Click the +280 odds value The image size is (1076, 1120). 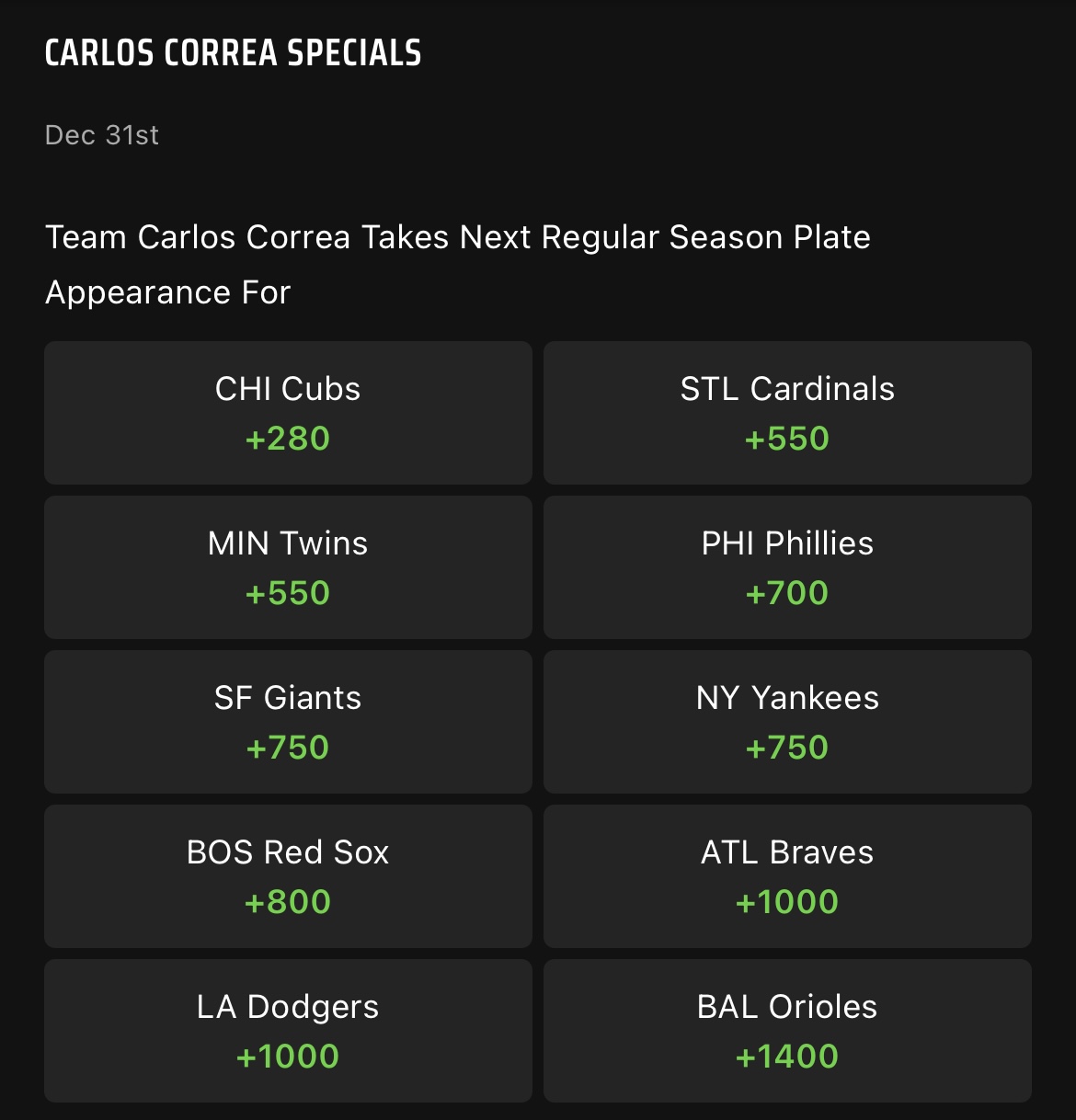tap(288, 439)
